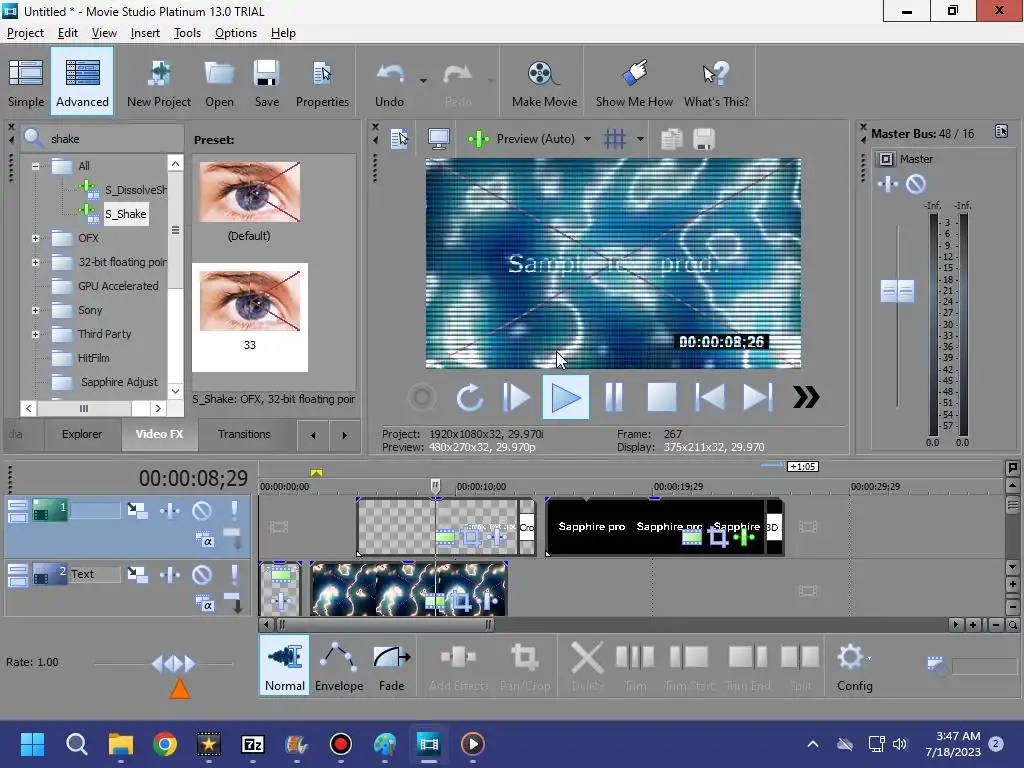Collapse the All folder
Viewport: 1024px width, 768px height.
35,166
